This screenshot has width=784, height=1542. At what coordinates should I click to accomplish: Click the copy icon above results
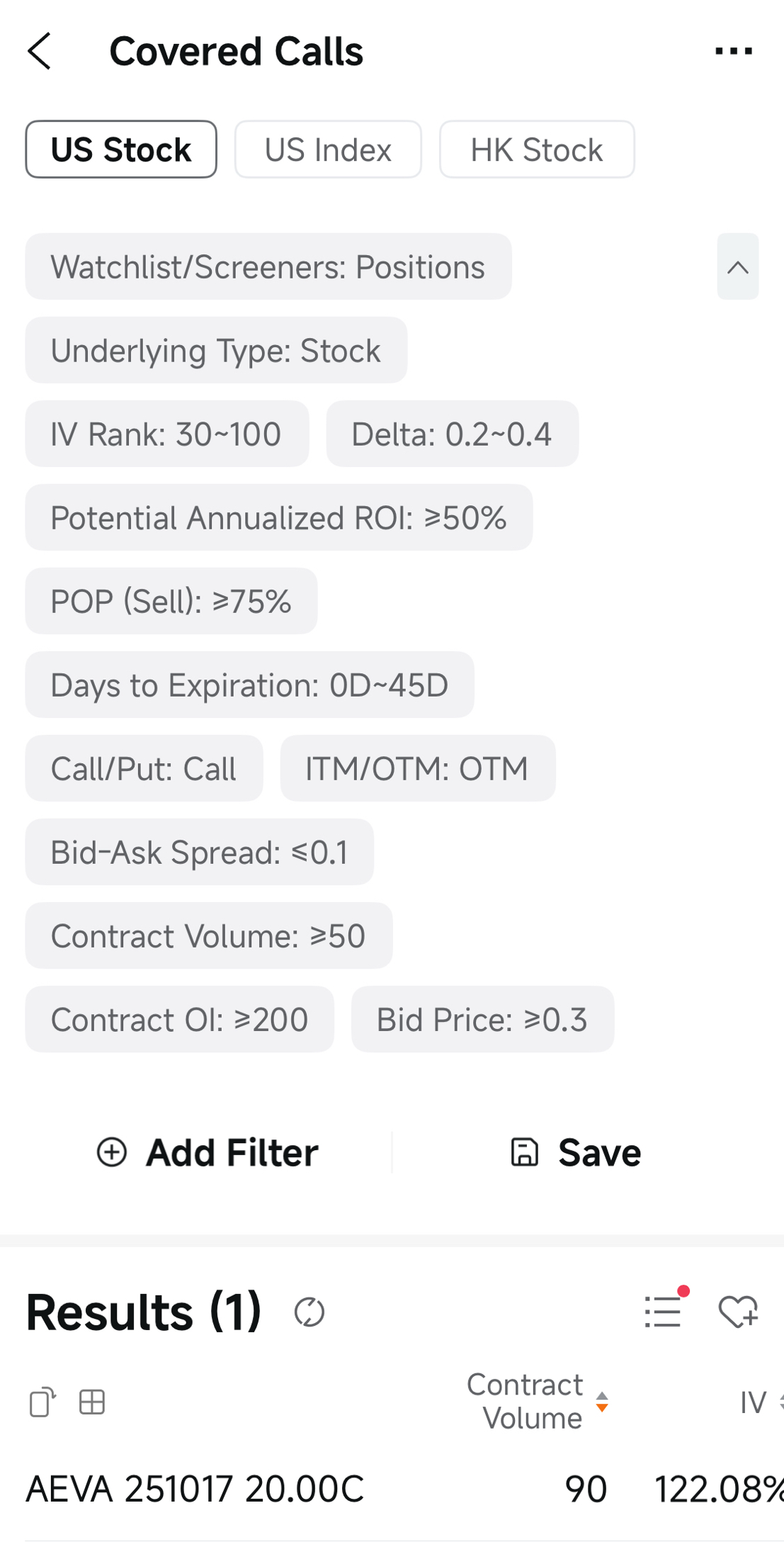point(42,1402)
